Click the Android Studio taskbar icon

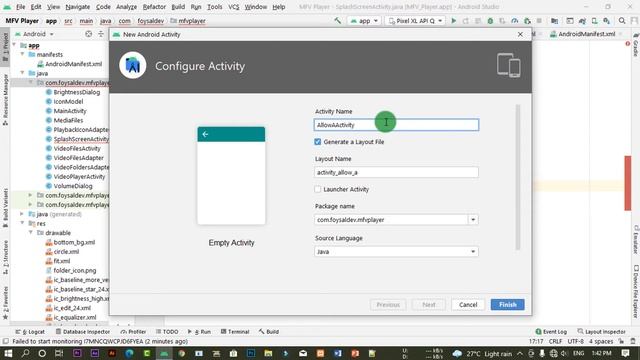(164, 353)
